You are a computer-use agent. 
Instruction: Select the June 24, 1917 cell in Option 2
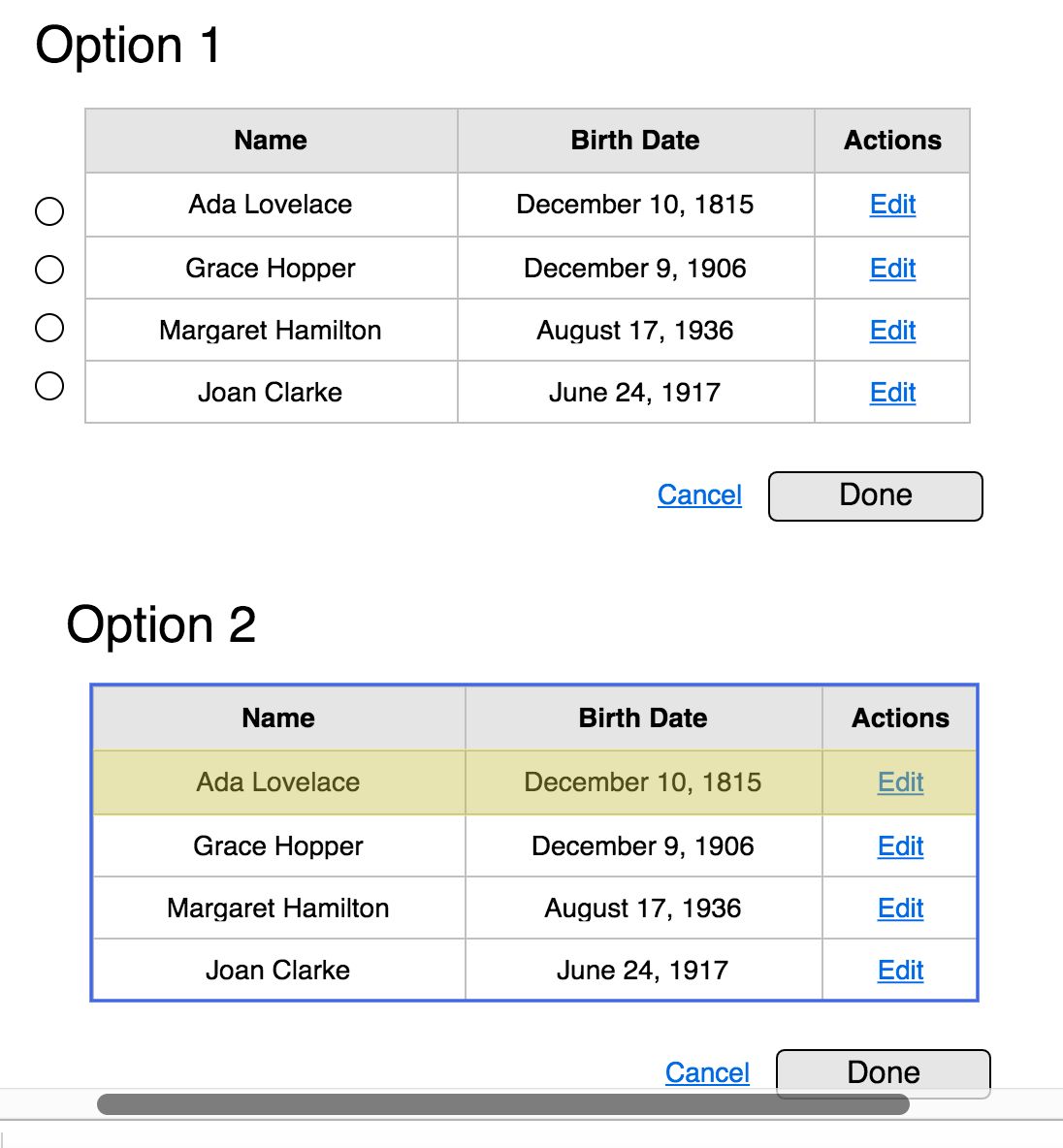(642, 971)
